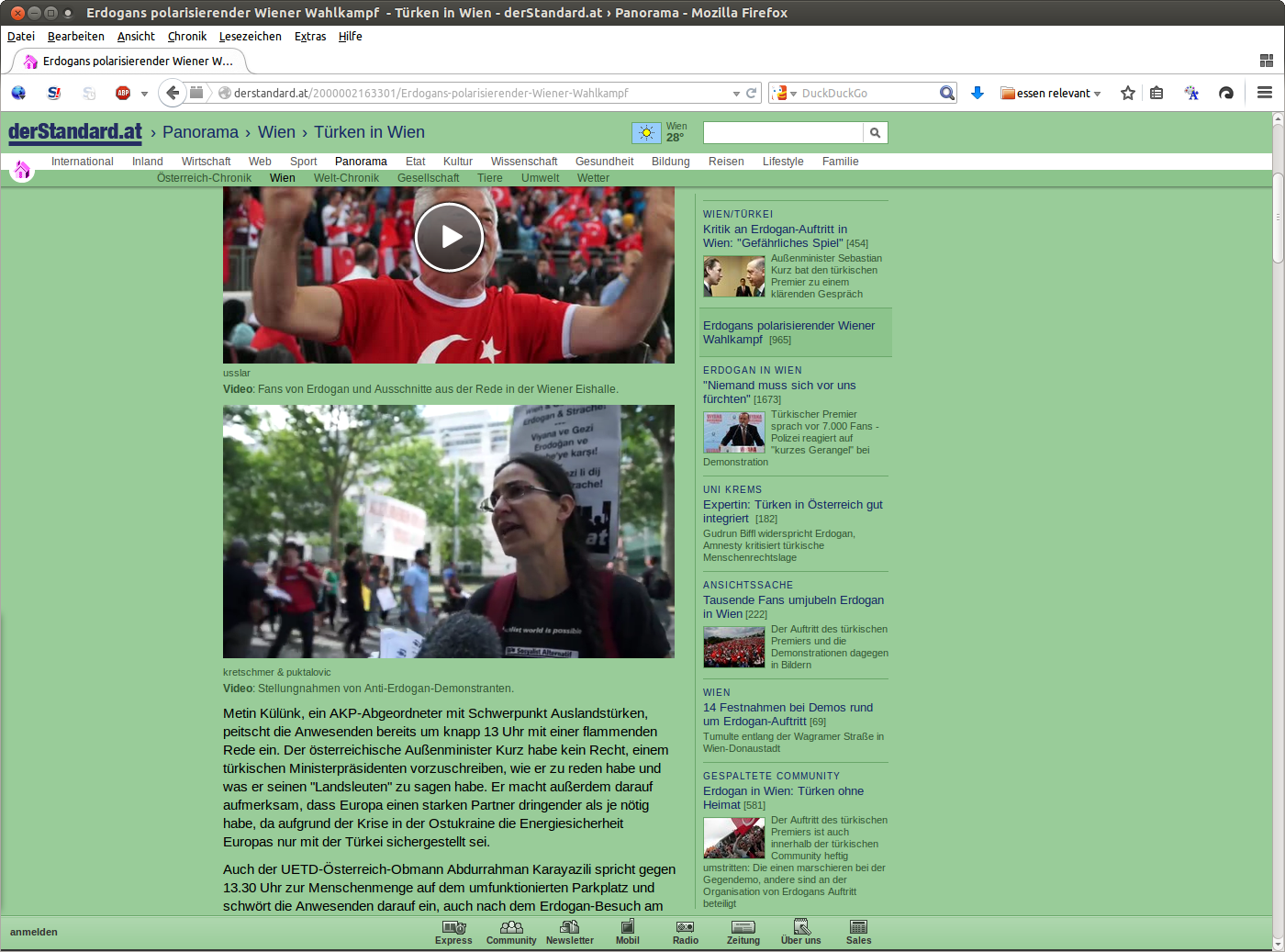Select the Wissenschaft navigation section
This screenshot has height=952, width=1285.
[523, 162]
